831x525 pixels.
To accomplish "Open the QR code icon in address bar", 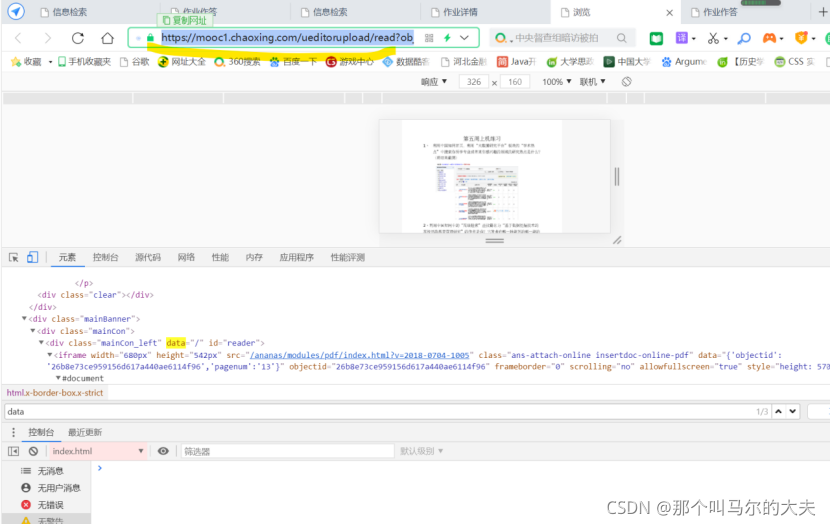I will [x=429, y=38].
